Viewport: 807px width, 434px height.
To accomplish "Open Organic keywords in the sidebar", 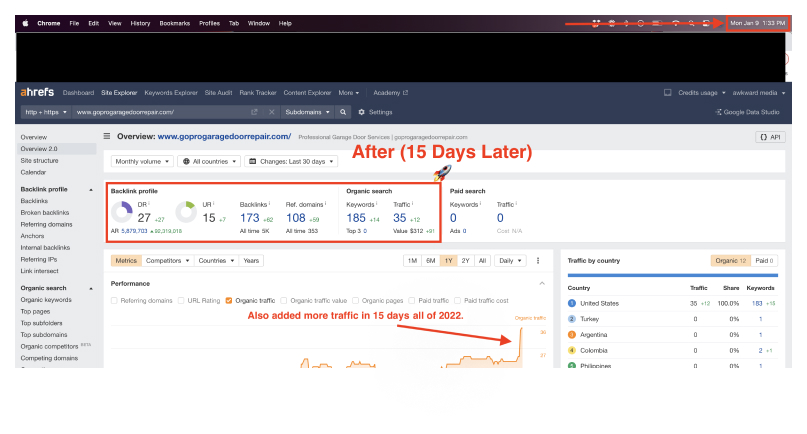I will [46, 299].
